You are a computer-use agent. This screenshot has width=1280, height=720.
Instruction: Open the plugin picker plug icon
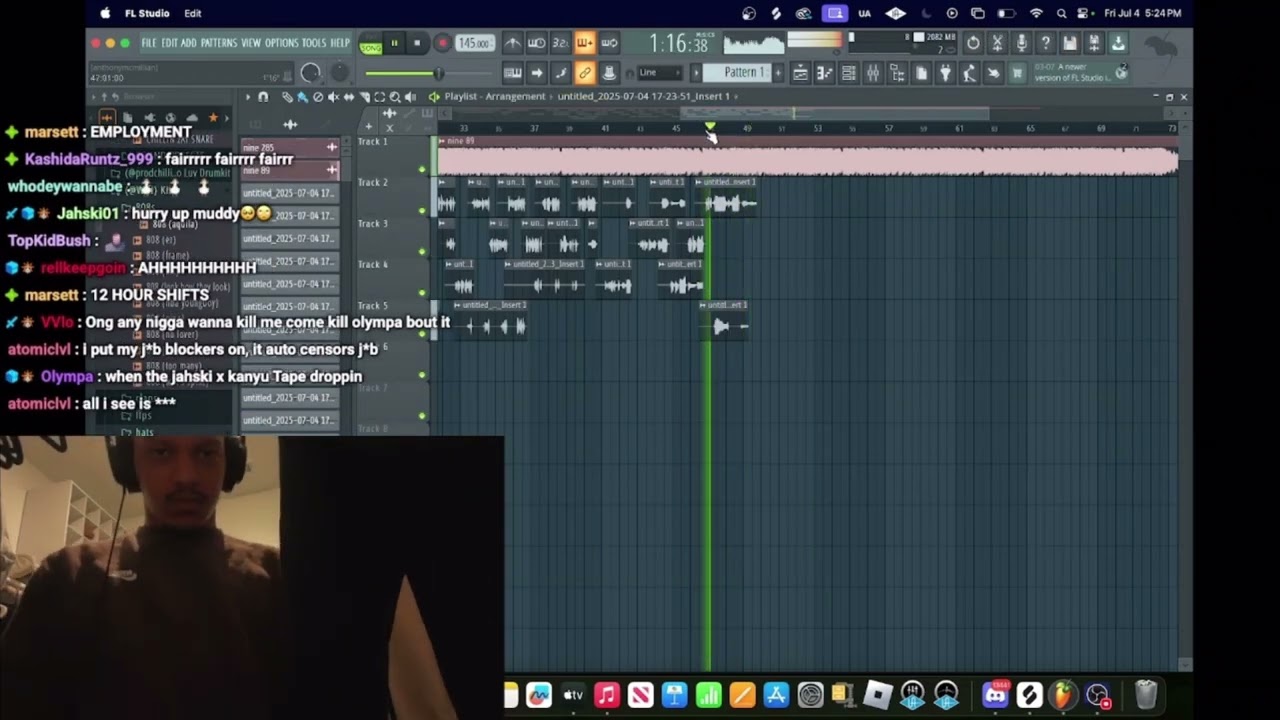946,73
